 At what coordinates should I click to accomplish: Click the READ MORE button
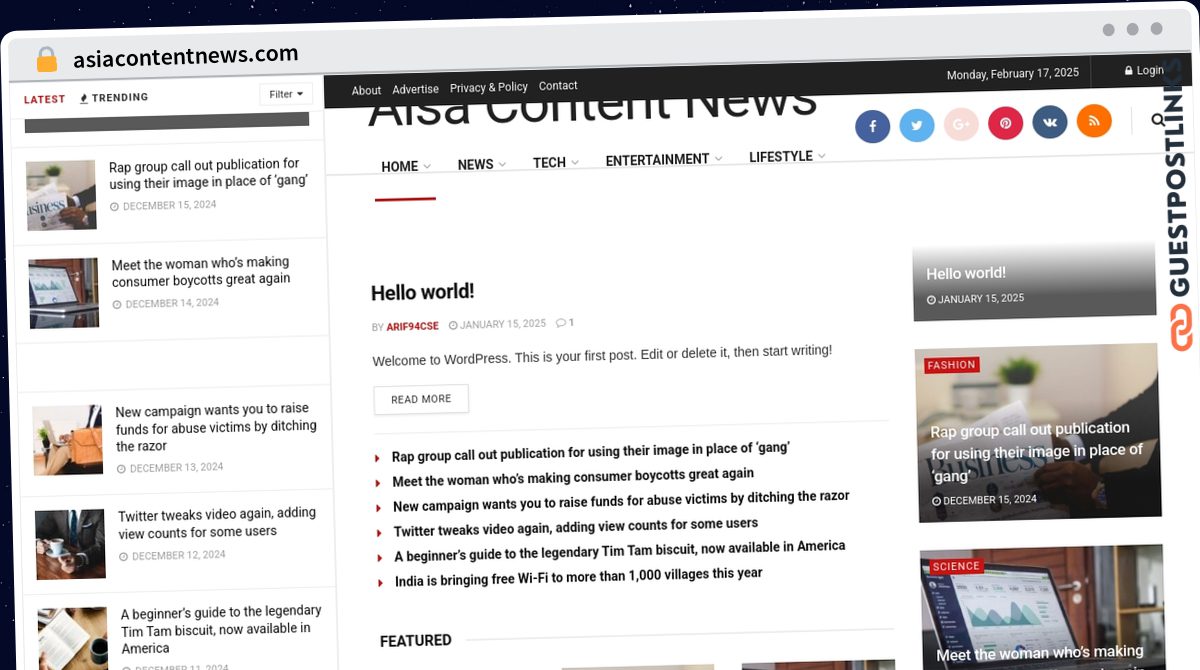pyautogui.click(x=421, y=399)
